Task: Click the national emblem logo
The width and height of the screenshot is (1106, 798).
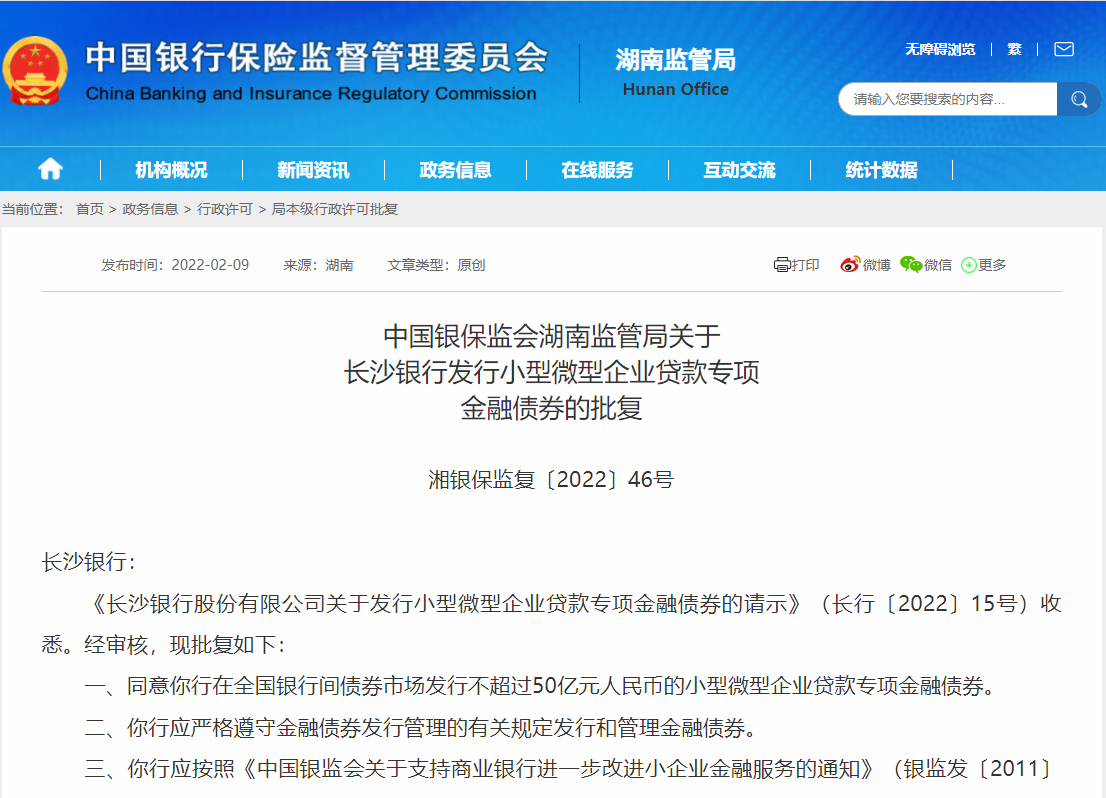Action: point(35,71)
